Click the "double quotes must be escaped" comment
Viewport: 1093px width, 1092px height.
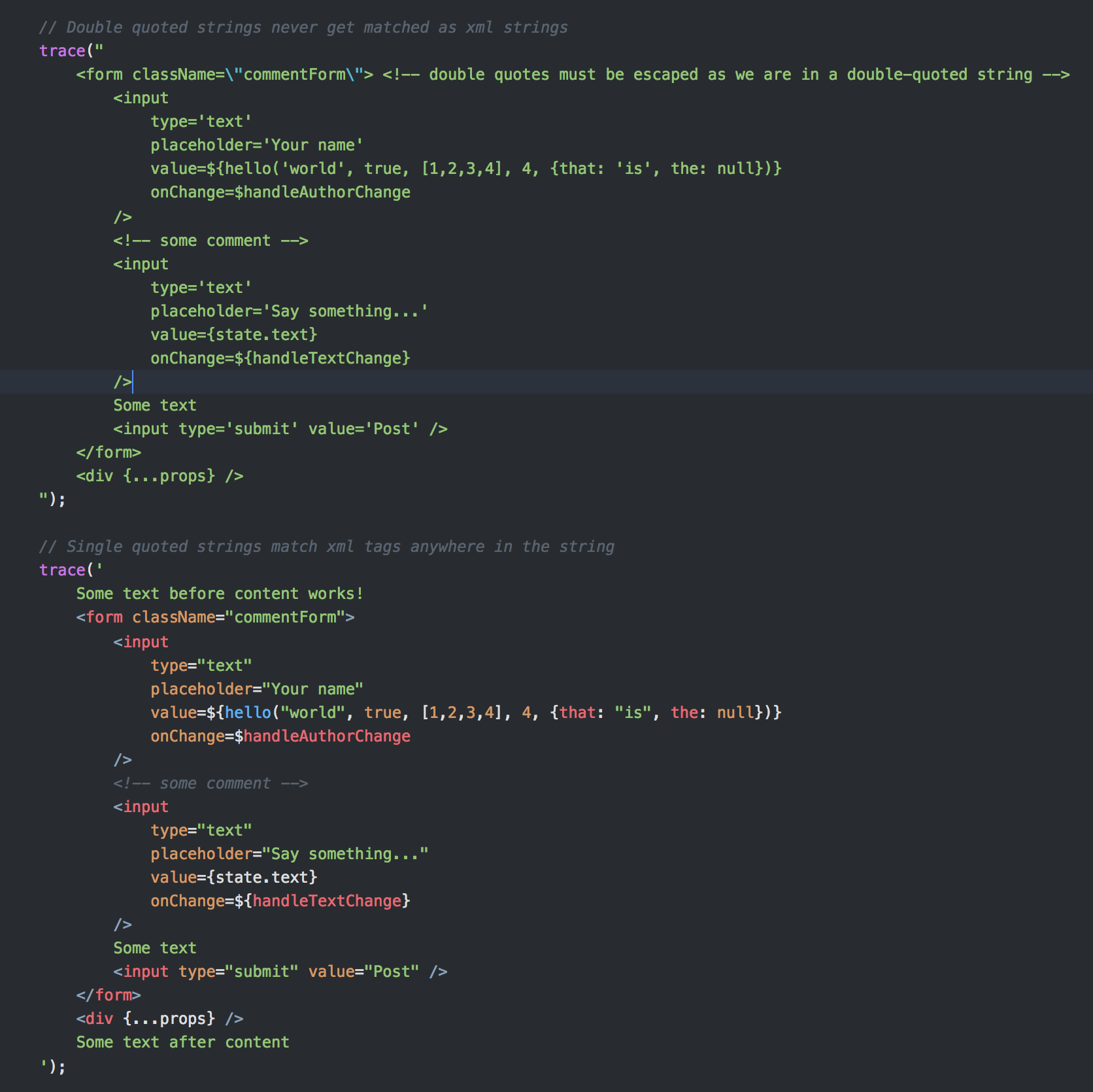[726, 75]
